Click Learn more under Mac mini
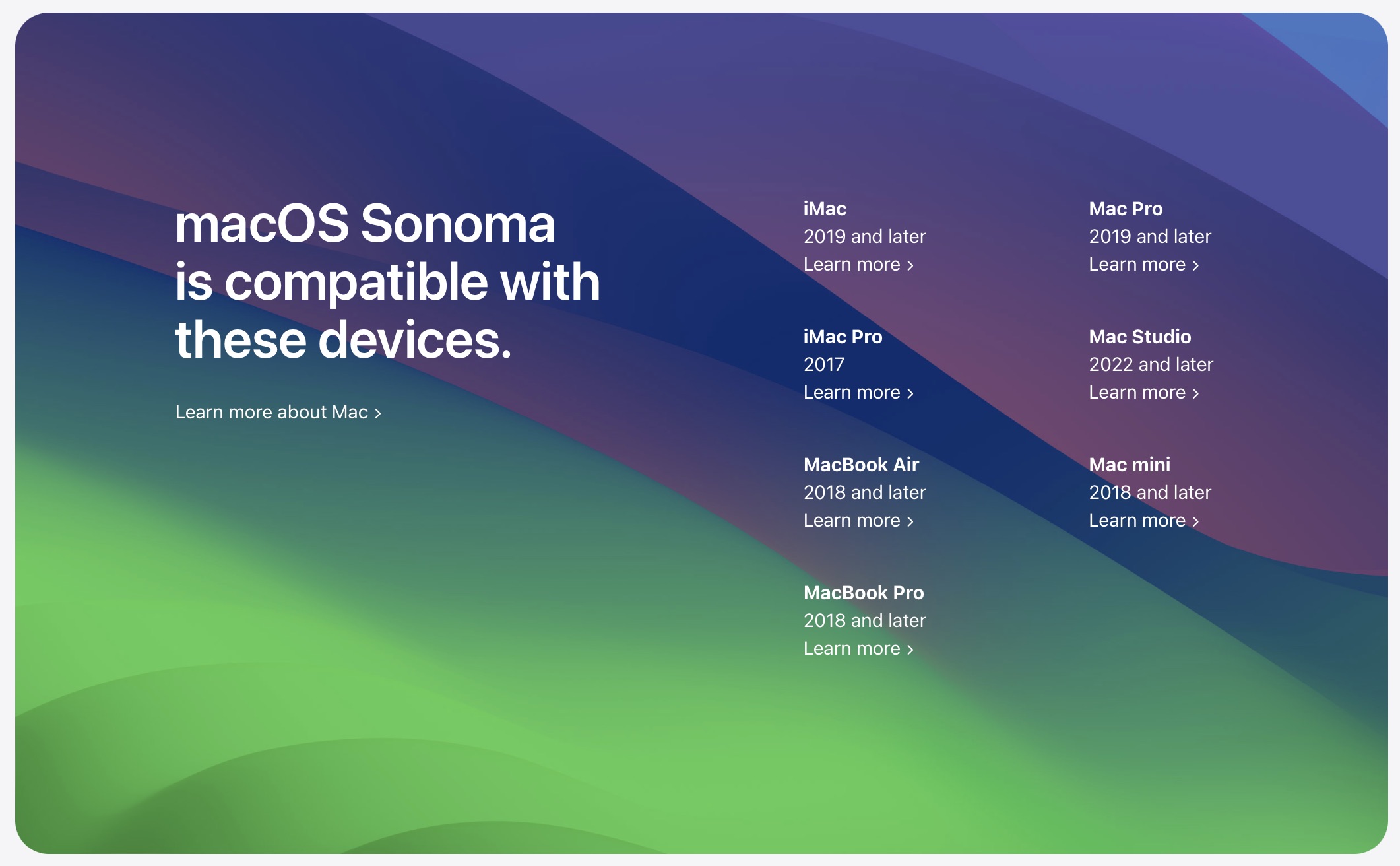Image resolution: width=1400 pixels, height=866 pixels. tap(1143, 520)
